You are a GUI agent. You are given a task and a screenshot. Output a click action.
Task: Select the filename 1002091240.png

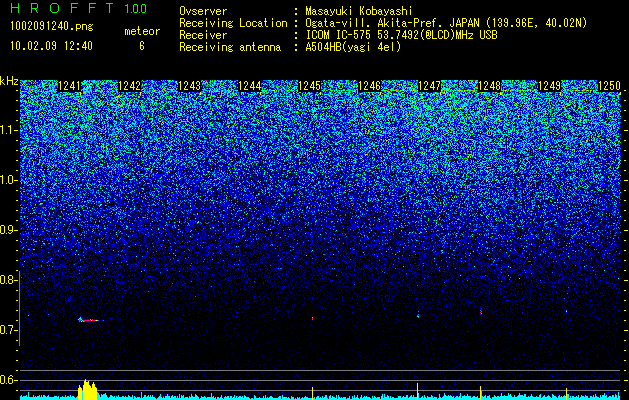point(52,27)
